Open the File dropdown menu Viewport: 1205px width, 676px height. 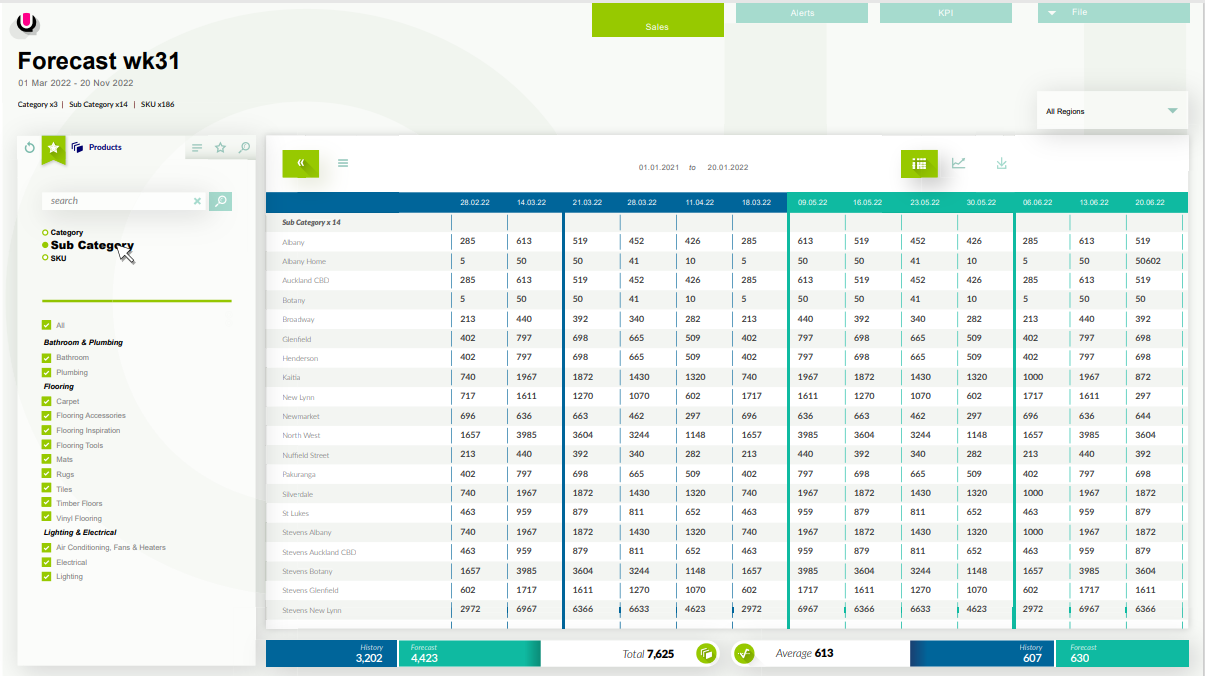tap(1114, 13)
